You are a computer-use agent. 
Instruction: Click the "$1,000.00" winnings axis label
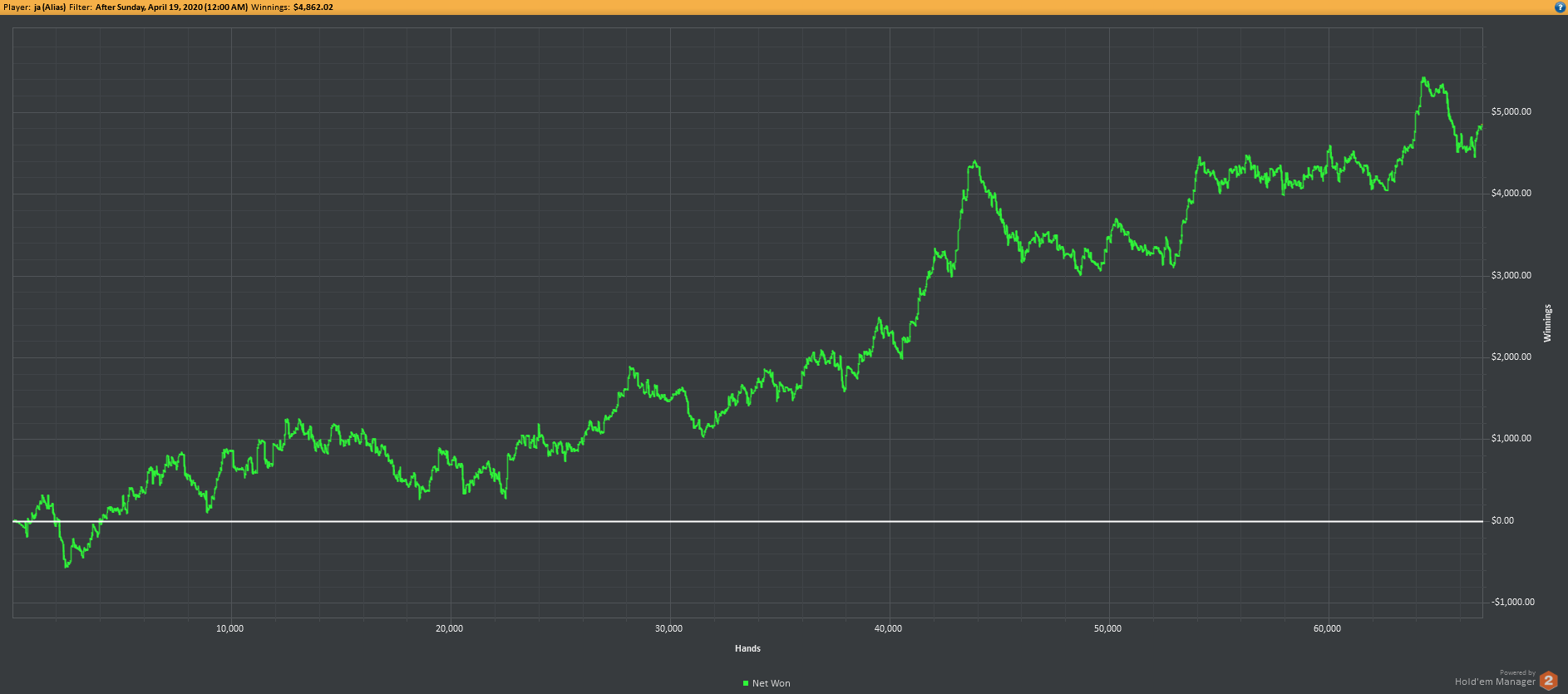coord(1511,438)
